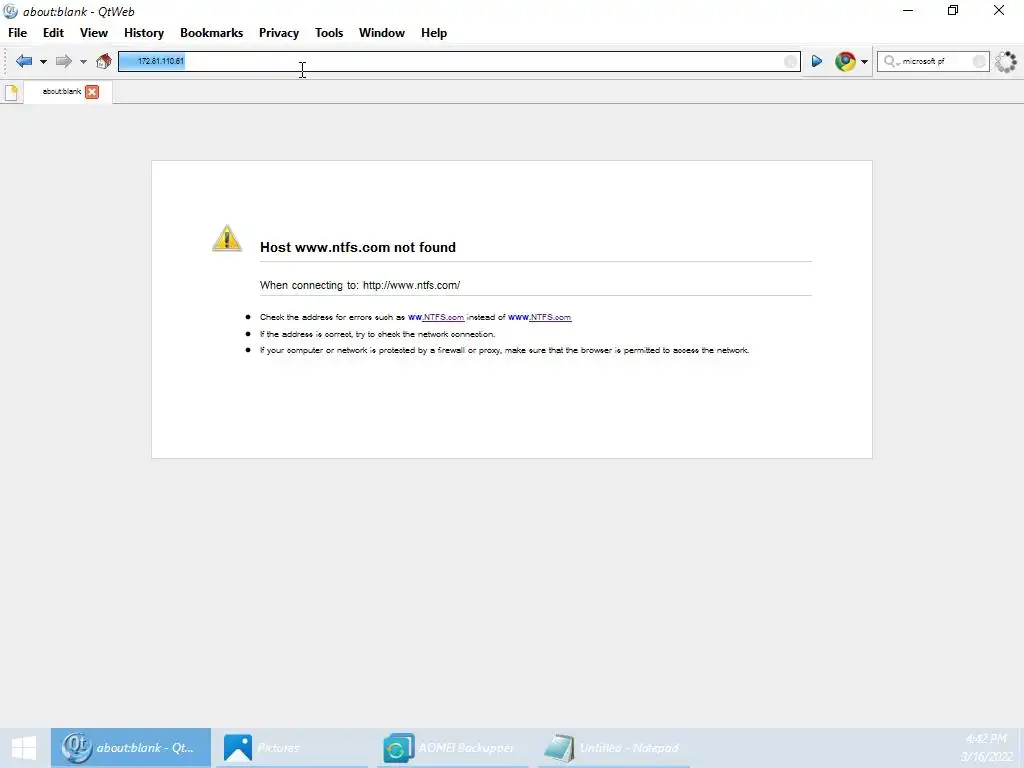The width and height of the screenshot is (1024, 768).
Task: Click the yellow warning triangle icon
Action: click(x=227, y=238)
